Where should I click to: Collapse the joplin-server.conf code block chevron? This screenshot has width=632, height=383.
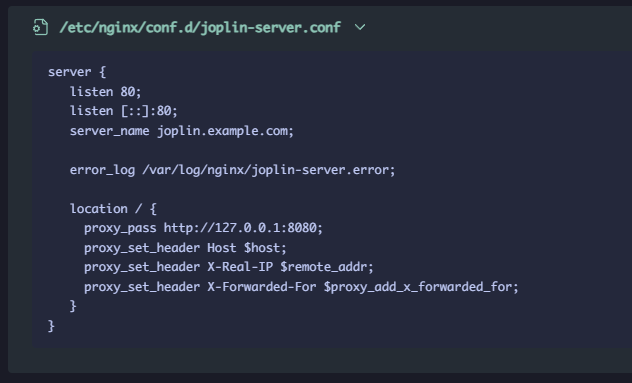(x=360, y=27)
